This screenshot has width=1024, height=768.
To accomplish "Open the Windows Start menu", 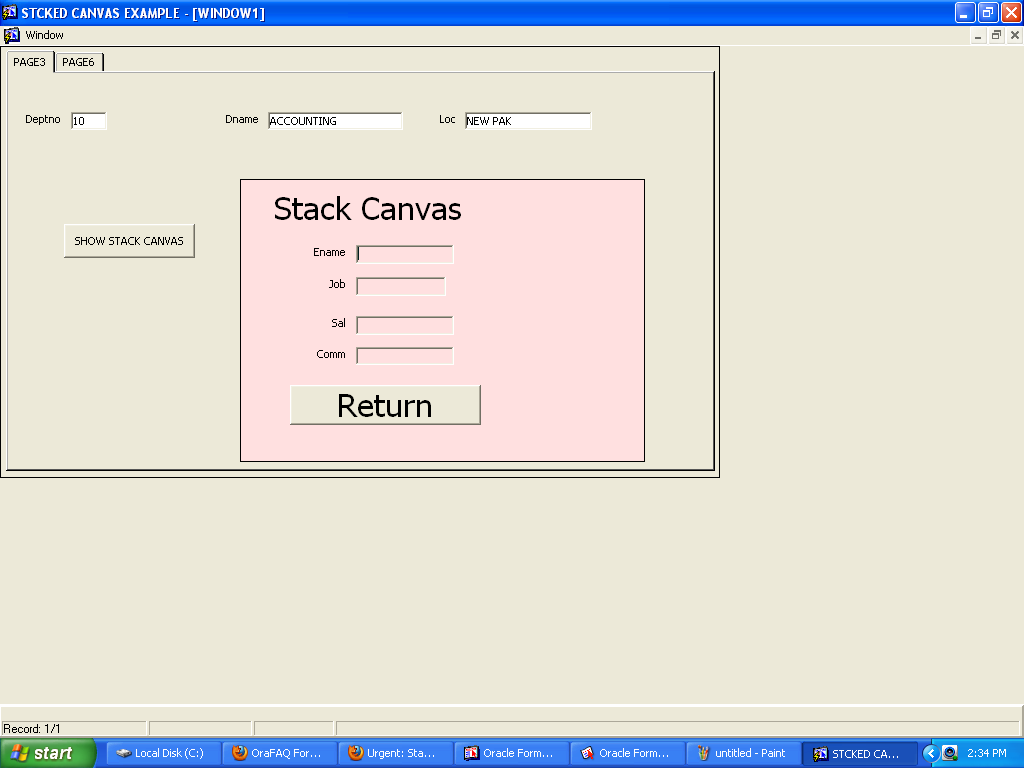I will click(47, 753).
